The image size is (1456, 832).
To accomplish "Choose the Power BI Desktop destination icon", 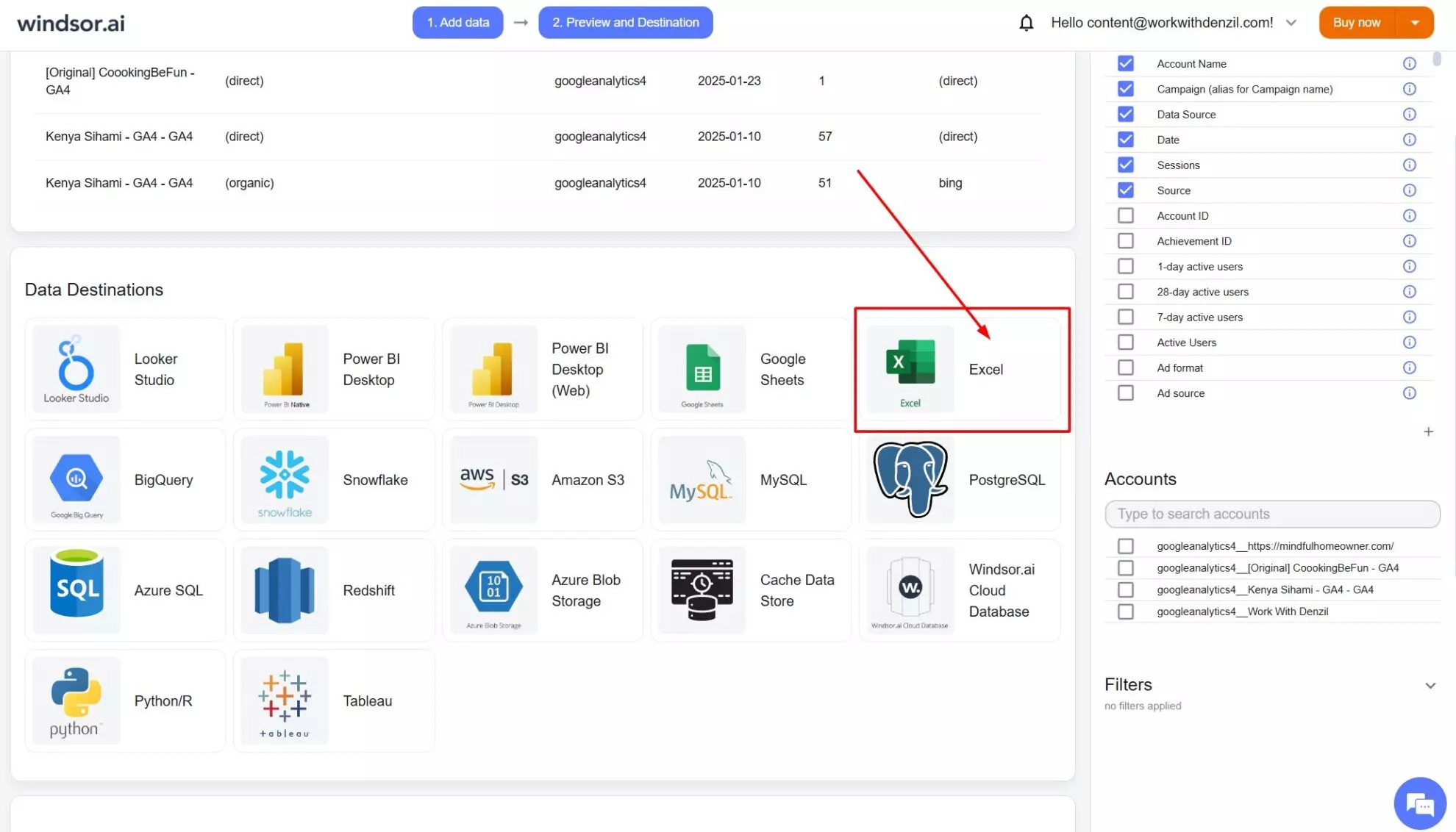I will click(x=285, y=369).
